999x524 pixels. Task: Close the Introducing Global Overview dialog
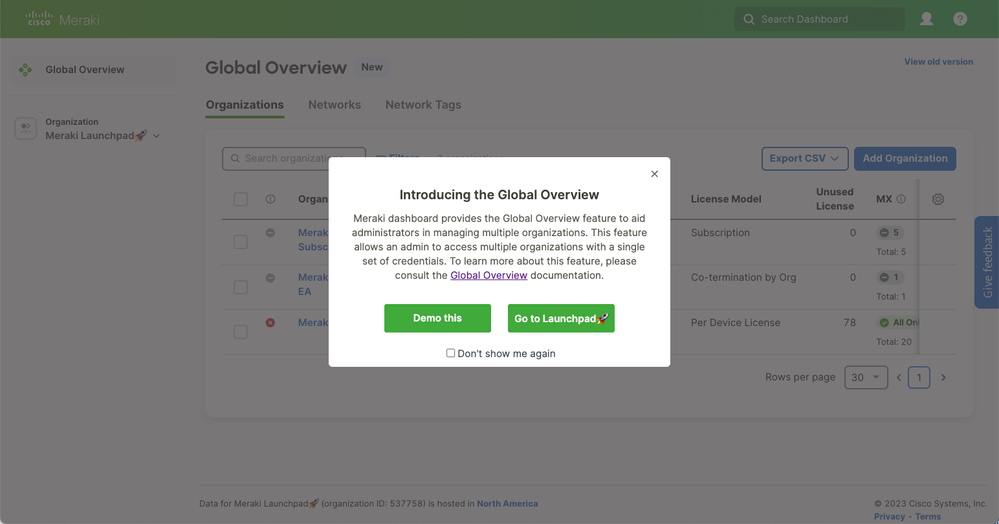(x=654, y=174)
